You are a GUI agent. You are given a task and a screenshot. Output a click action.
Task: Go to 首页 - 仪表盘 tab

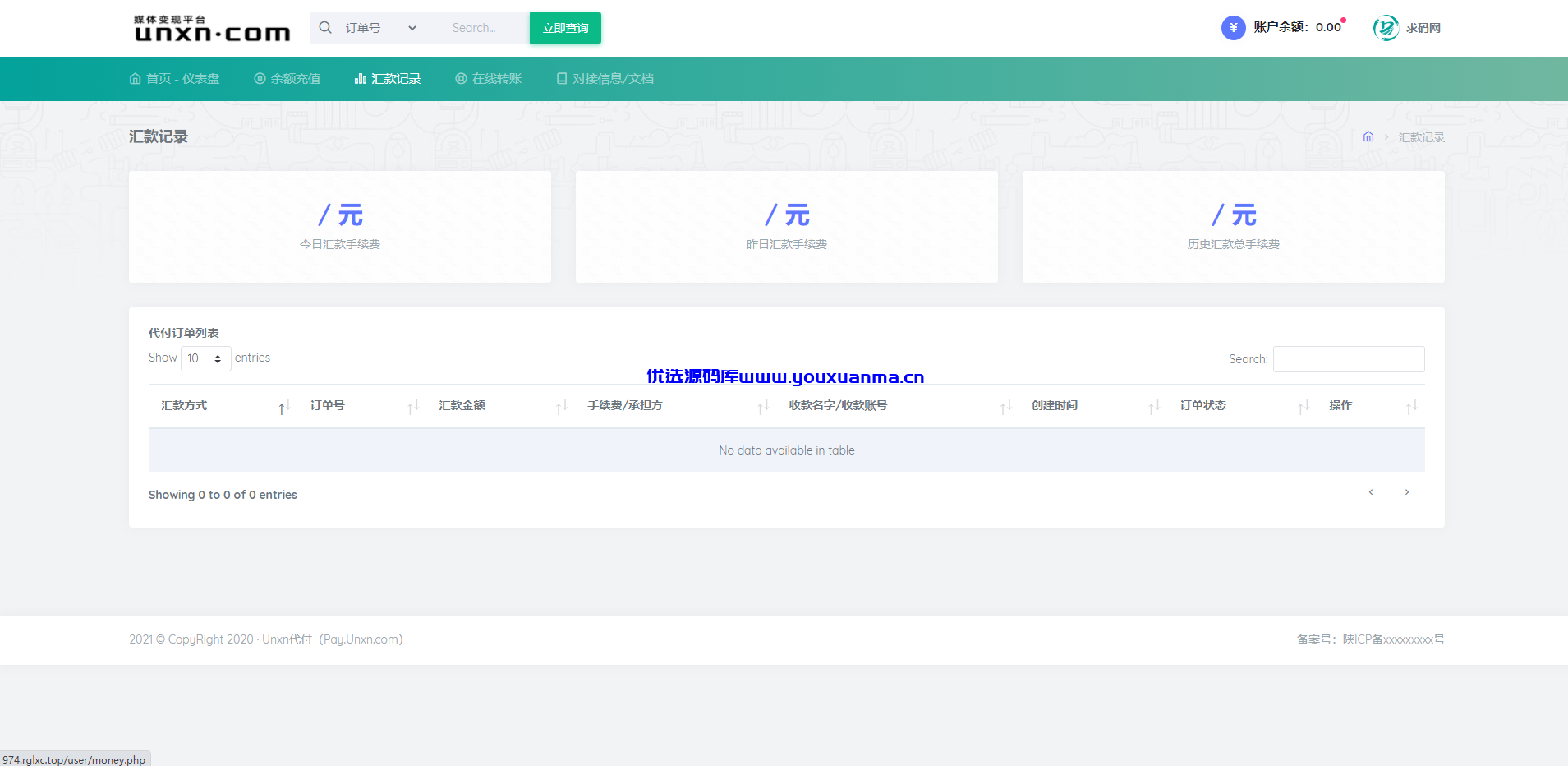pos(174,79)
